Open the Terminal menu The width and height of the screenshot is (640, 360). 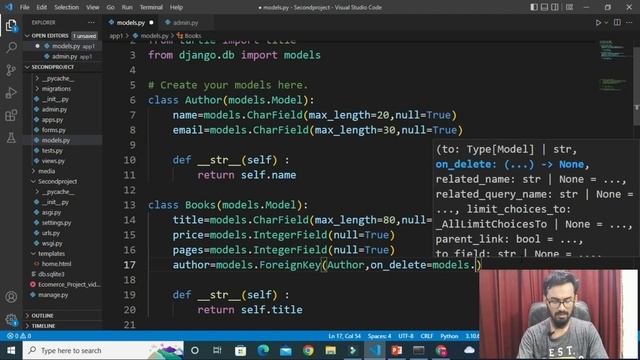(x=151, y=7)
